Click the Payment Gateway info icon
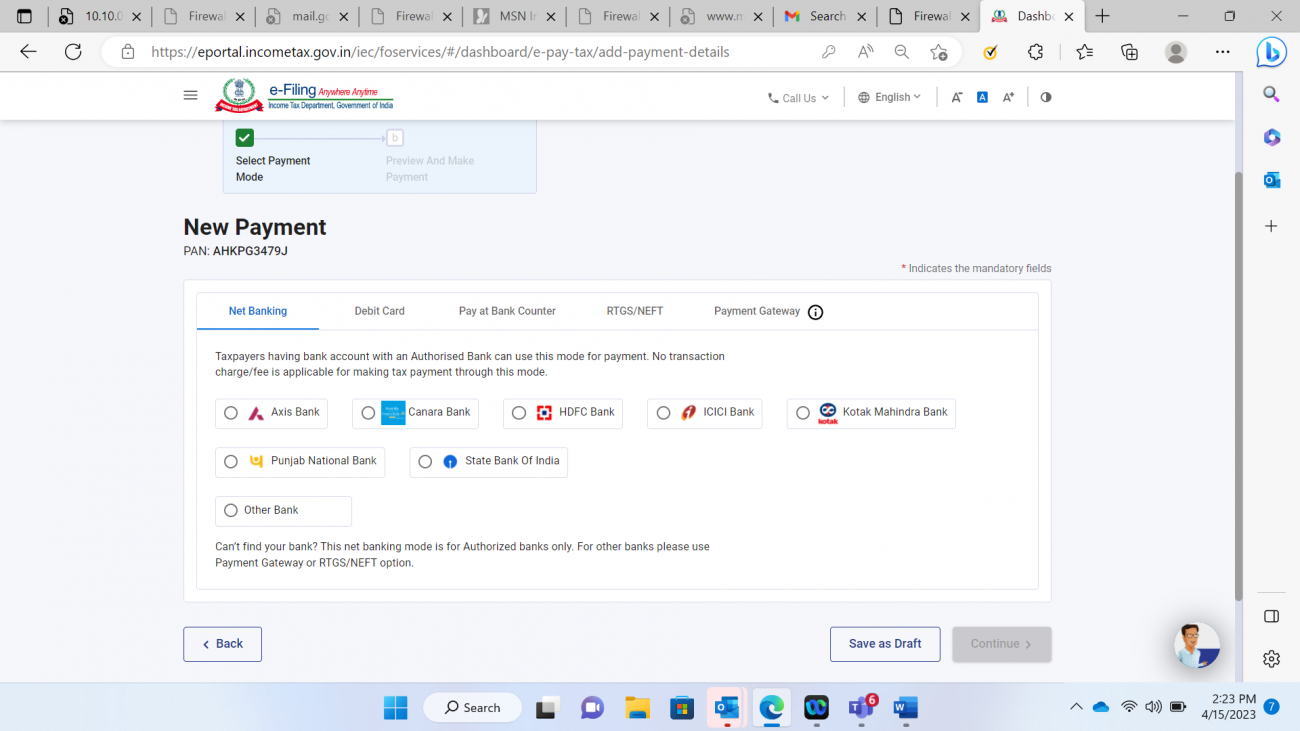1300x731 pixels. click(815, 312)
